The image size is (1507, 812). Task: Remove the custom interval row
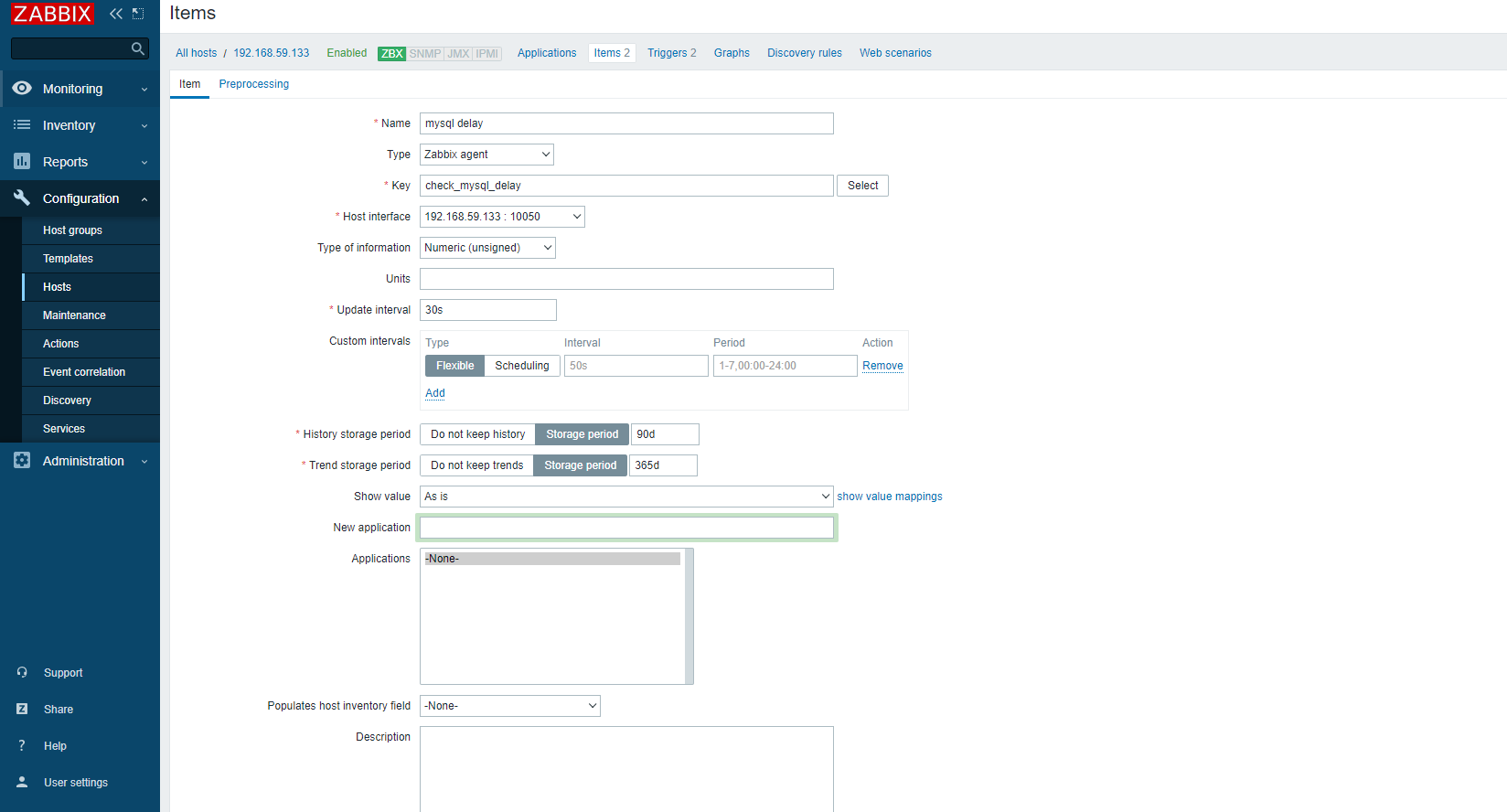point(882,366)
